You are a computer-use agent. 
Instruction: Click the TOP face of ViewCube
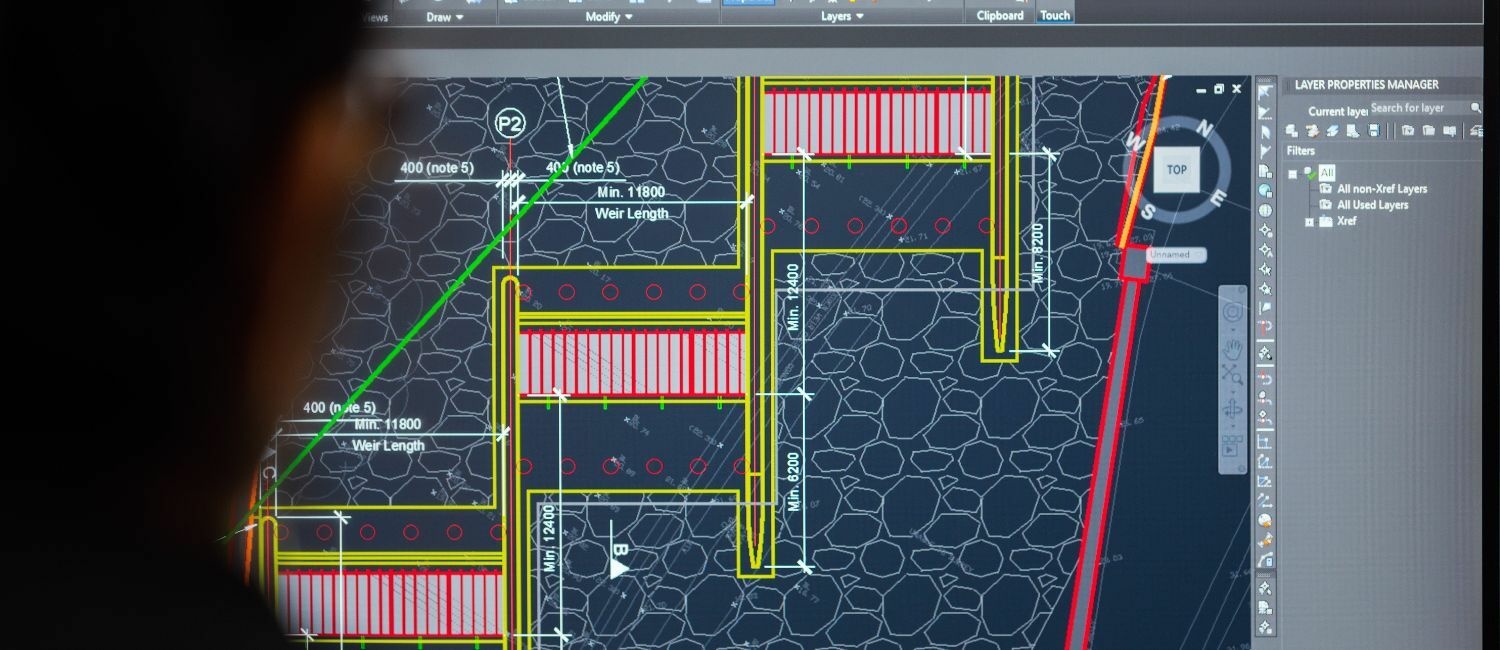[x=1176, y=170]
